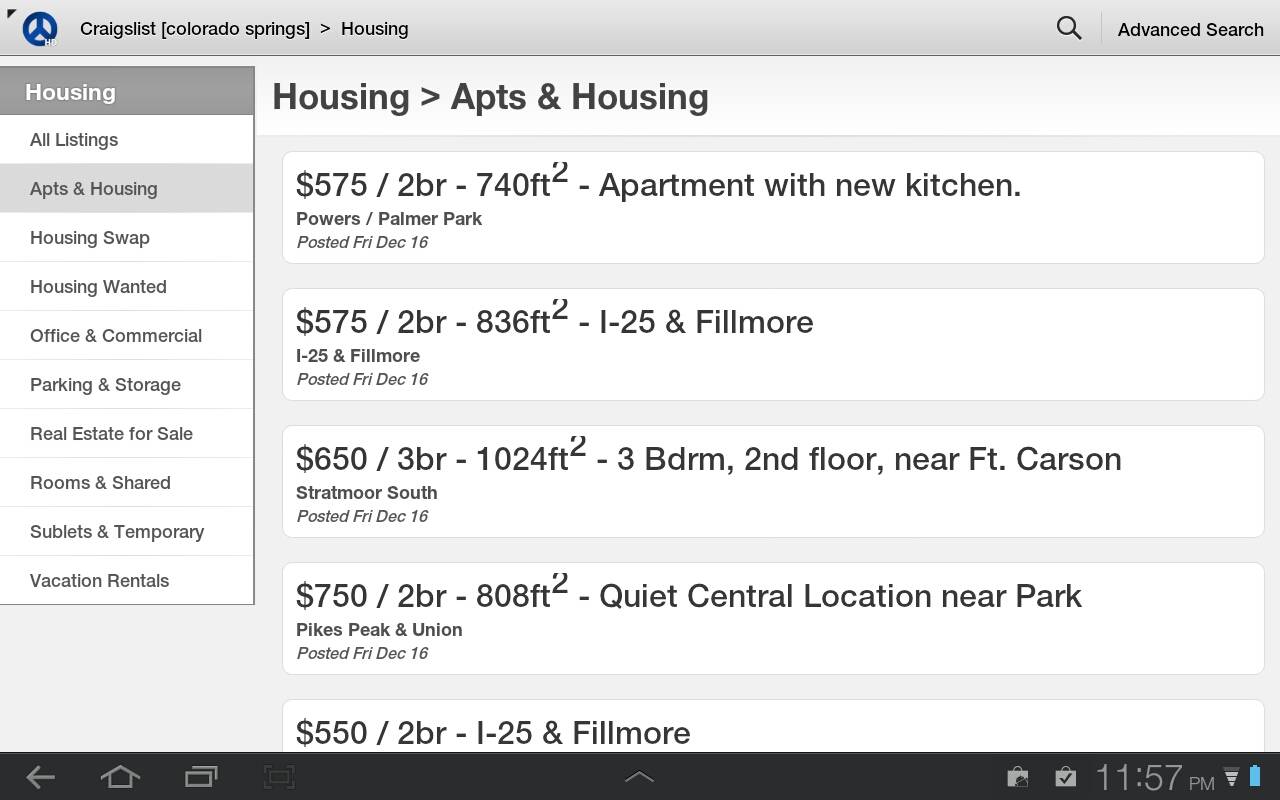Show recent apps in the navigation bar

tap(201, 777)
